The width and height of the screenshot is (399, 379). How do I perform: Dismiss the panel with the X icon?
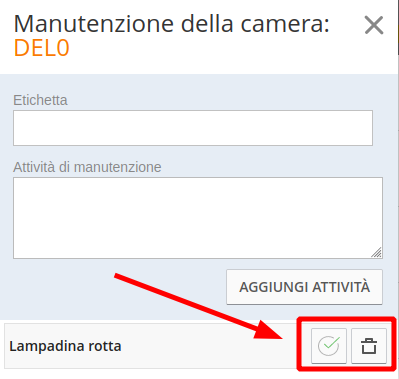374,25
